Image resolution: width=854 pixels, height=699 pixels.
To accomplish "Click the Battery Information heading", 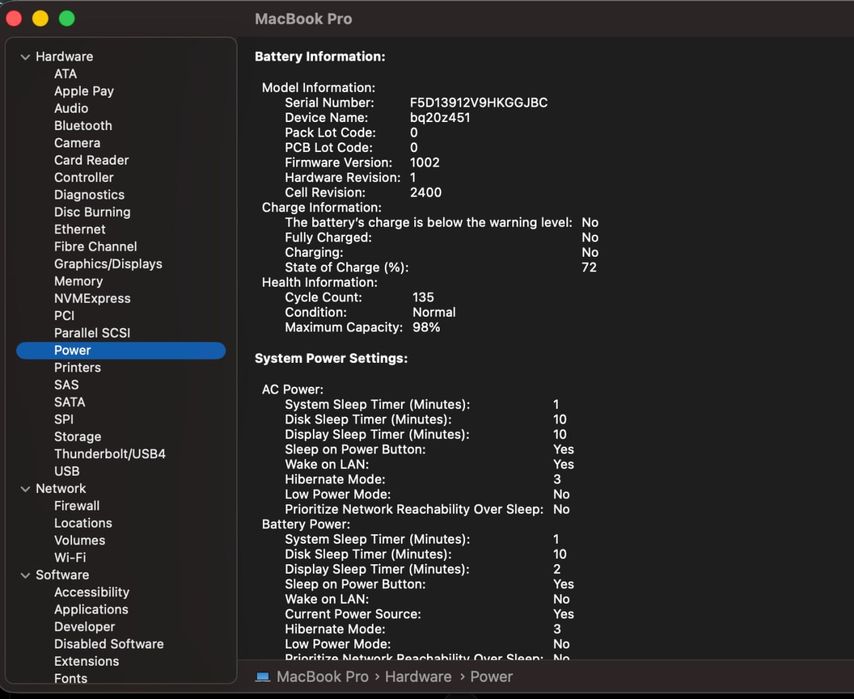I will tap(320, 57).
